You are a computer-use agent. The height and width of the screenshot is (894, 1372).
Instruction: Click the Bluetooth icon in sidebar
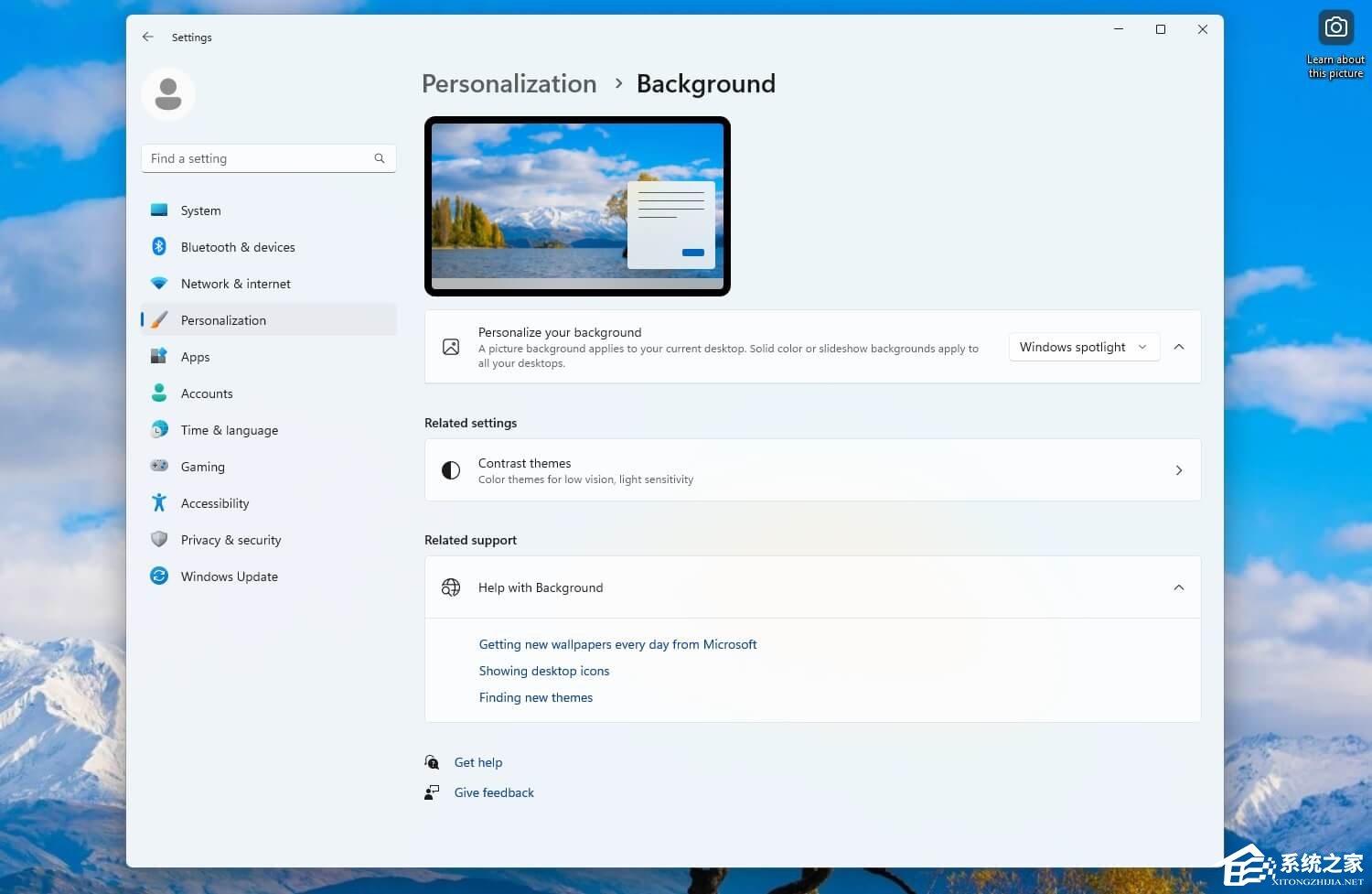pos(159,247)
